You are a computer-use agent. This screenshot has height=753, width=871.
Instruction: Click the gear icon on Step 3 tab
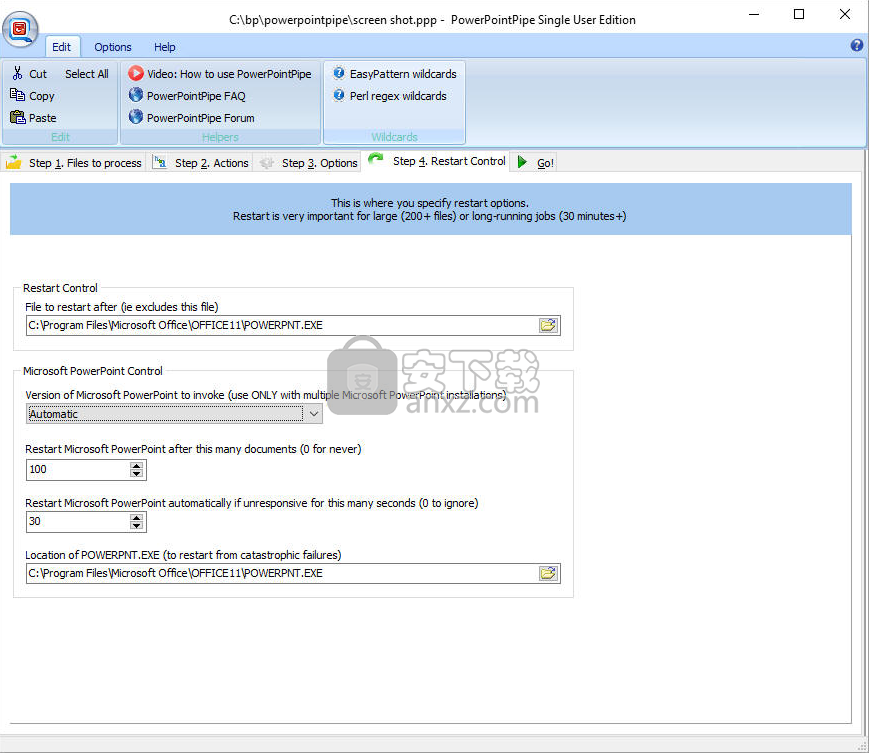pos(267,163)
